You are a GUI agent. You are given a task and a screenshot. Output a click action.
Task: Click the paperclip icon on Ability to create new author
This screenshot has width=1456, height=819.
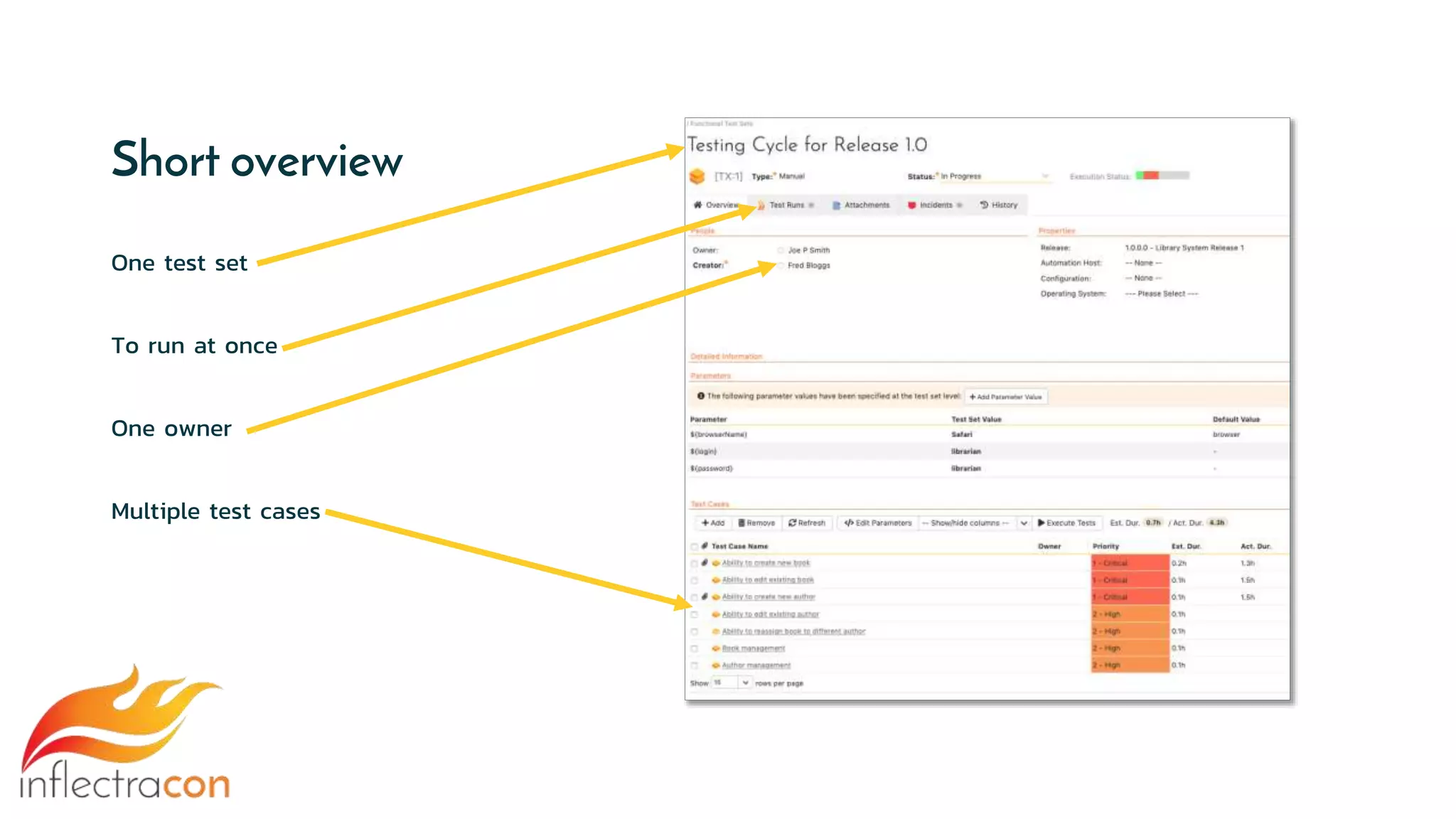click(x=705, y=596)
